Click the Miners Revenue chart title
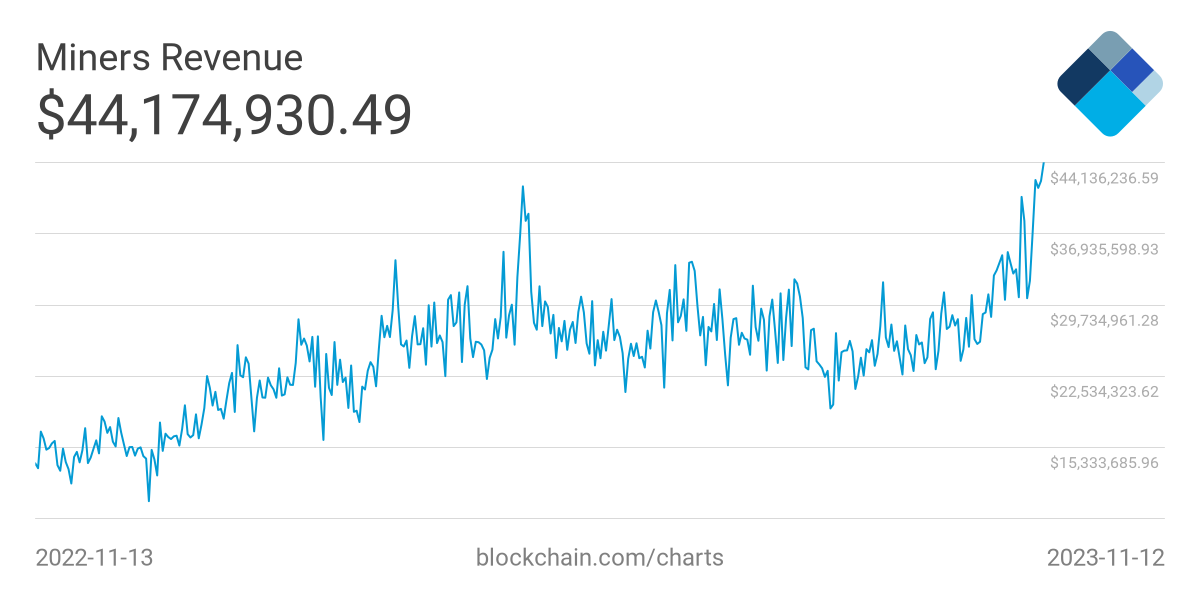Image resolution: width=1200 pixels, height=600 pixels. click(169, 58)
